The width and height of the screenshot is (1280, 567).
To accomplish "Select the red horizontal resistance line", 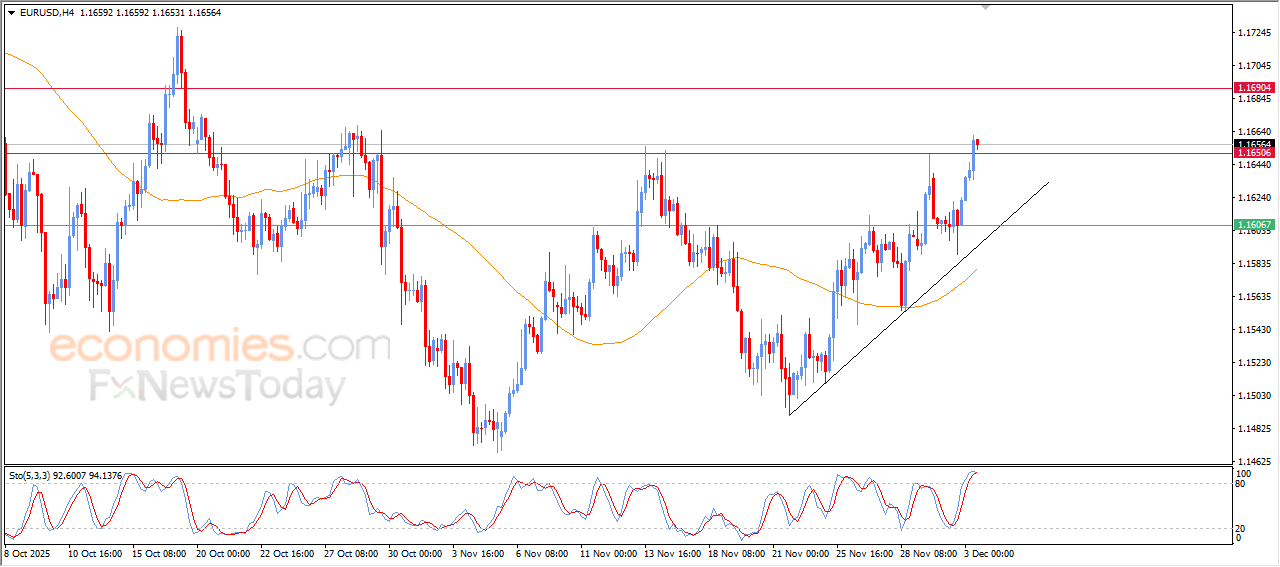I will coord(600,88).
